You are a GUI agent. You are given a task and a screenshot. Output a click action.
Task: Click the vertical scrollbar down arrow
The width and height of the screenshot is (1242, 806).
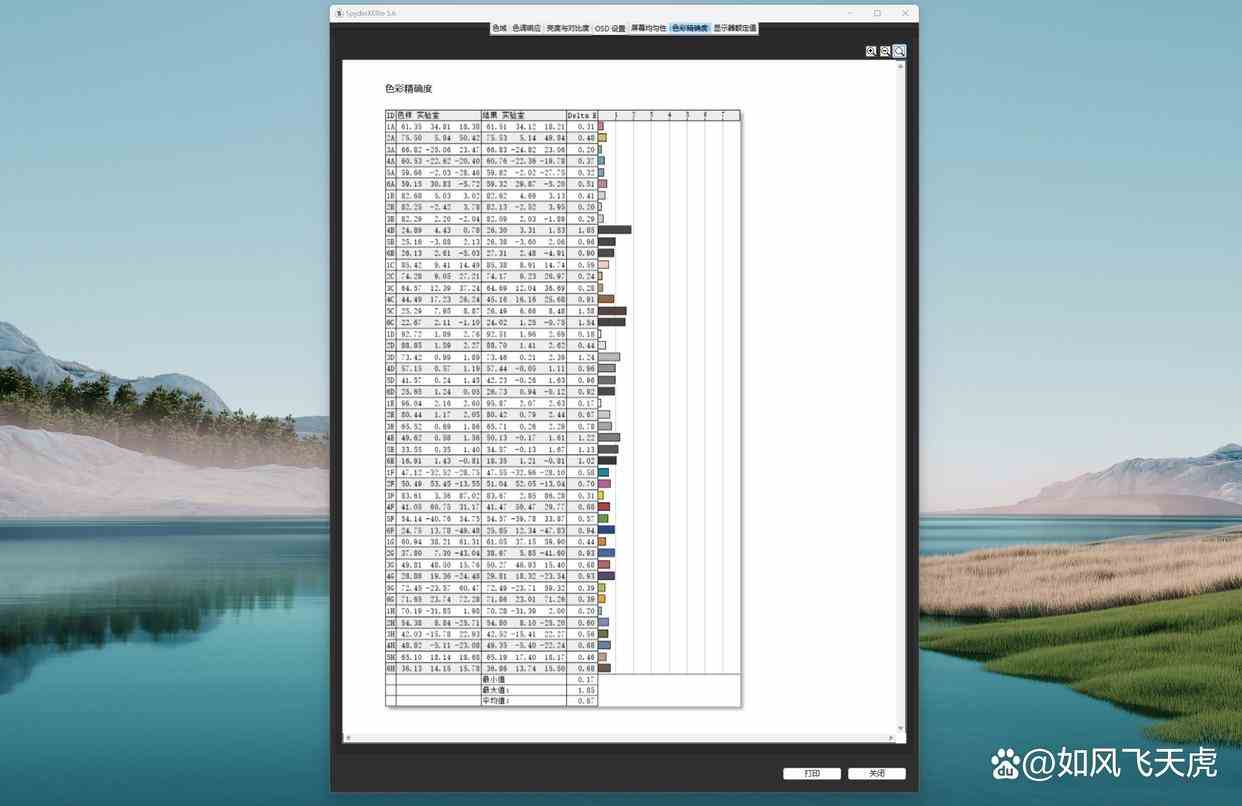point(901,728)
